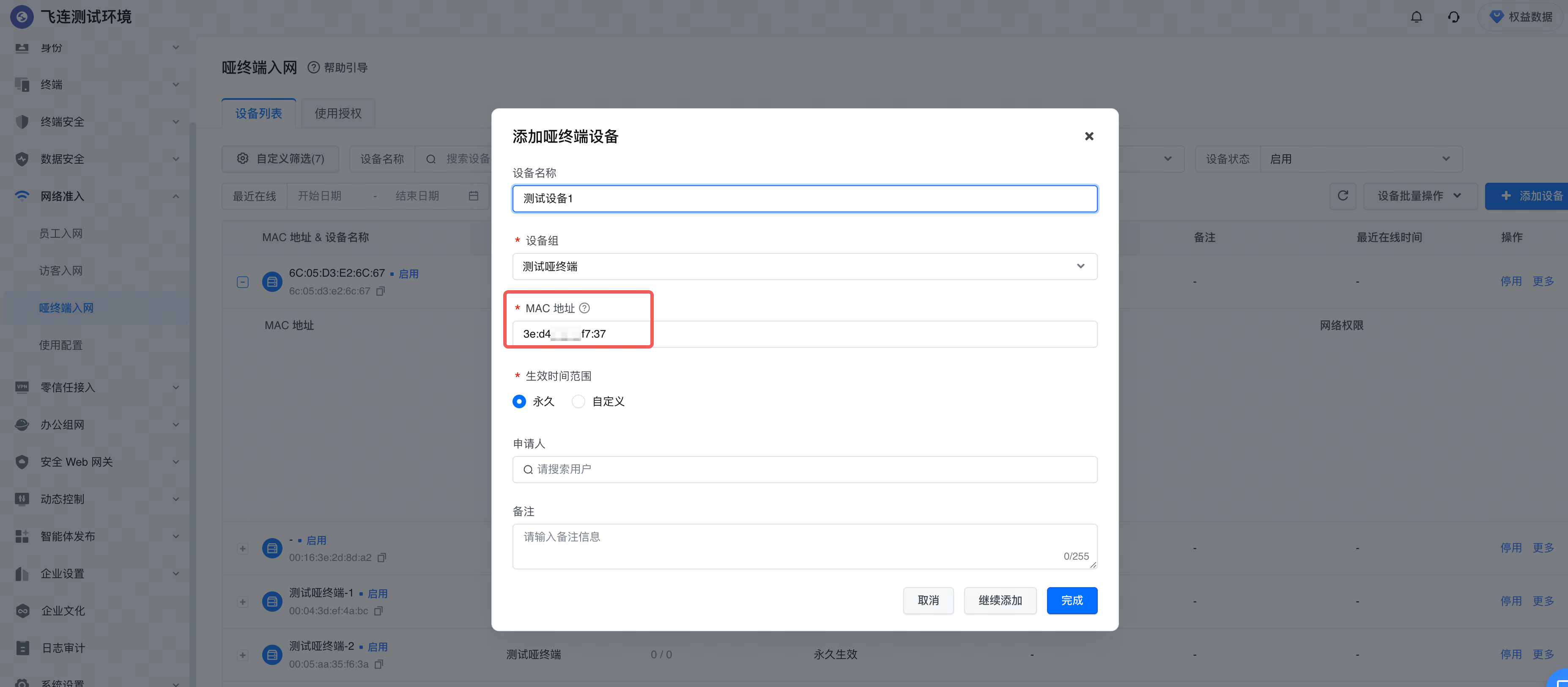1568x687 pixels.
Task: Click the 设备名称 input field
Action: (x=805, y=198)
